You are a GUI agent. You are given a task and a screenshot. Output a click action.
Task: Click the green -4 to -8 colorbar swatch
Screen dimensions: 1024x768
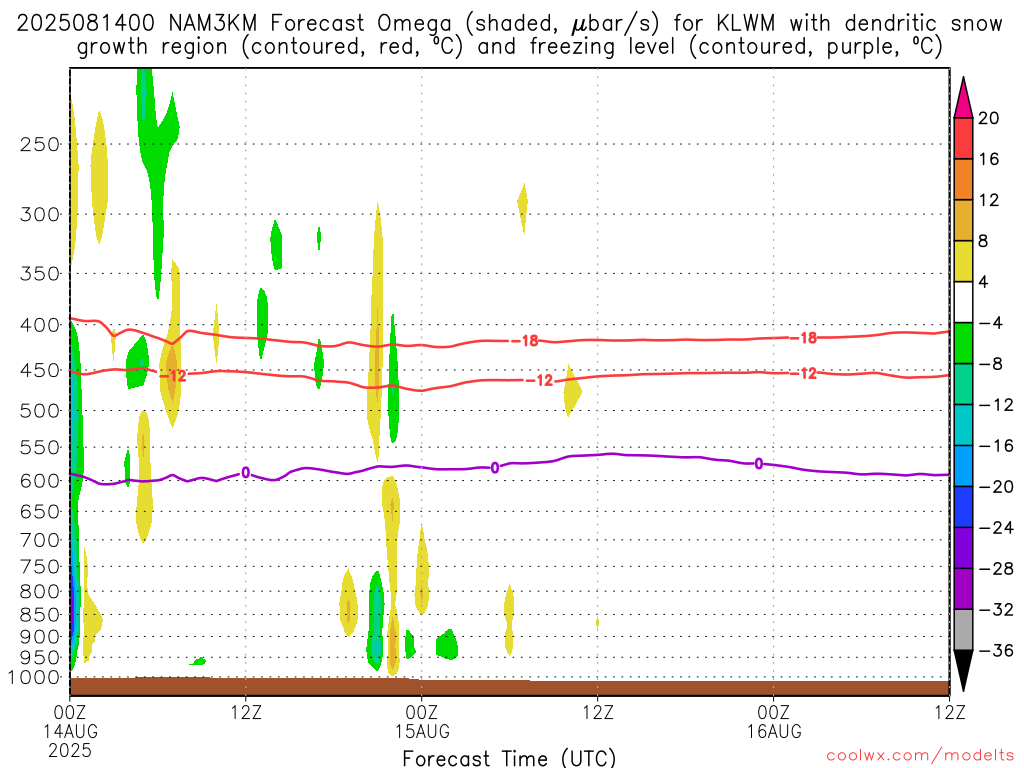click(x=963, y=344)
